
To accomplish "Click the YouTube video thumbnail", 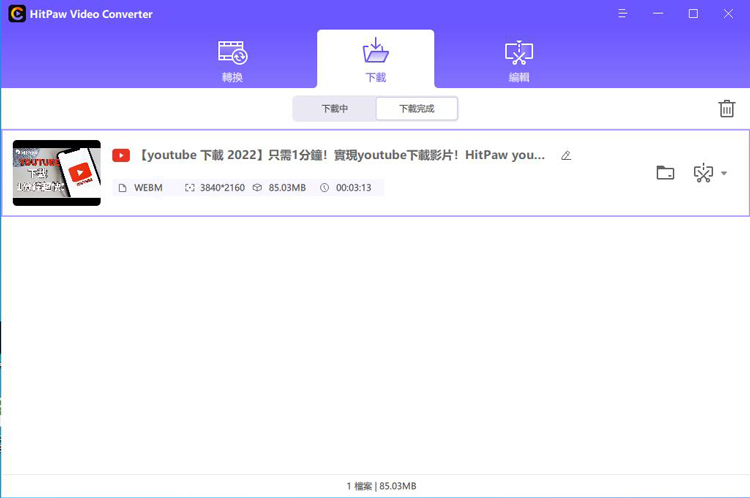I will pos(57,173).
